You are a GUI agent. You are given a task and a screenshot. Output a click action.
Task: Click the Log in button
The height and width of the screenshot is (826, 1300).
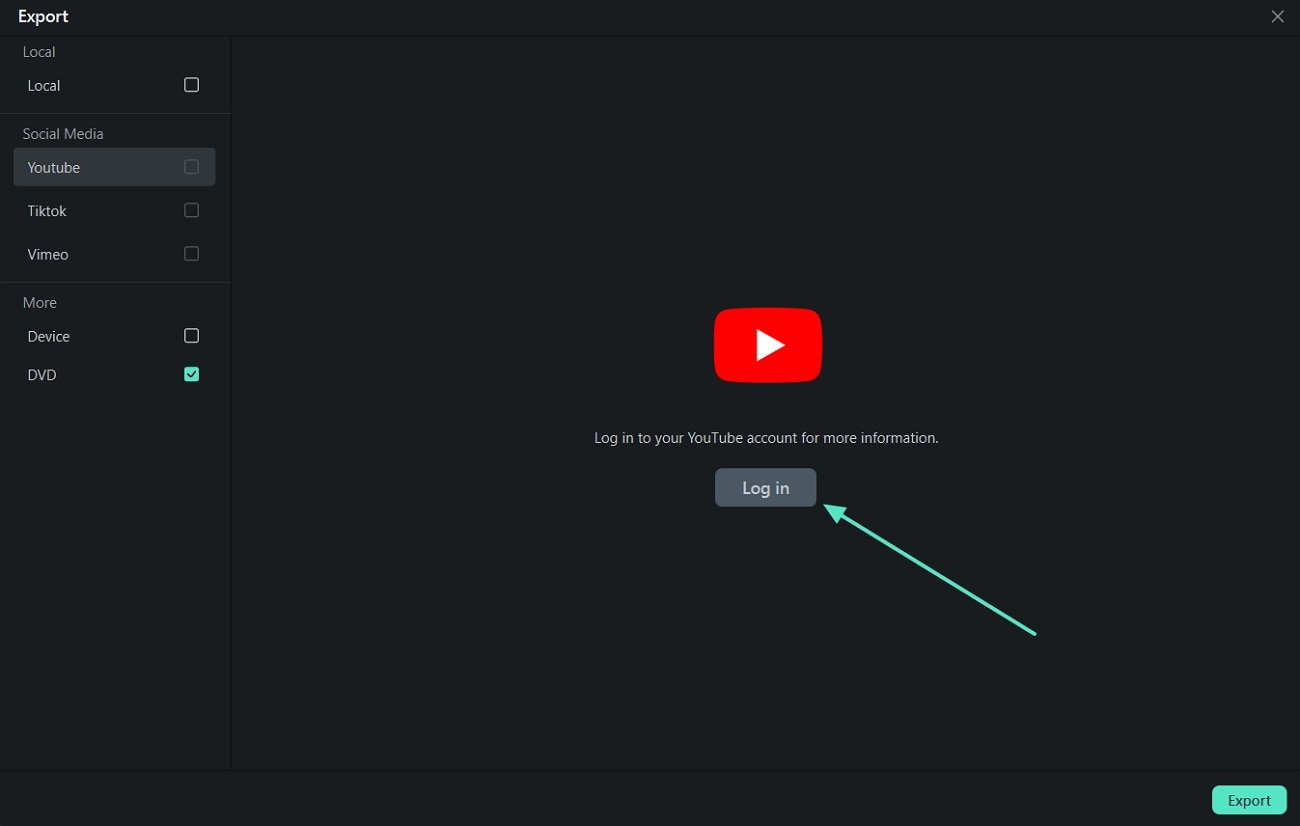765,488
